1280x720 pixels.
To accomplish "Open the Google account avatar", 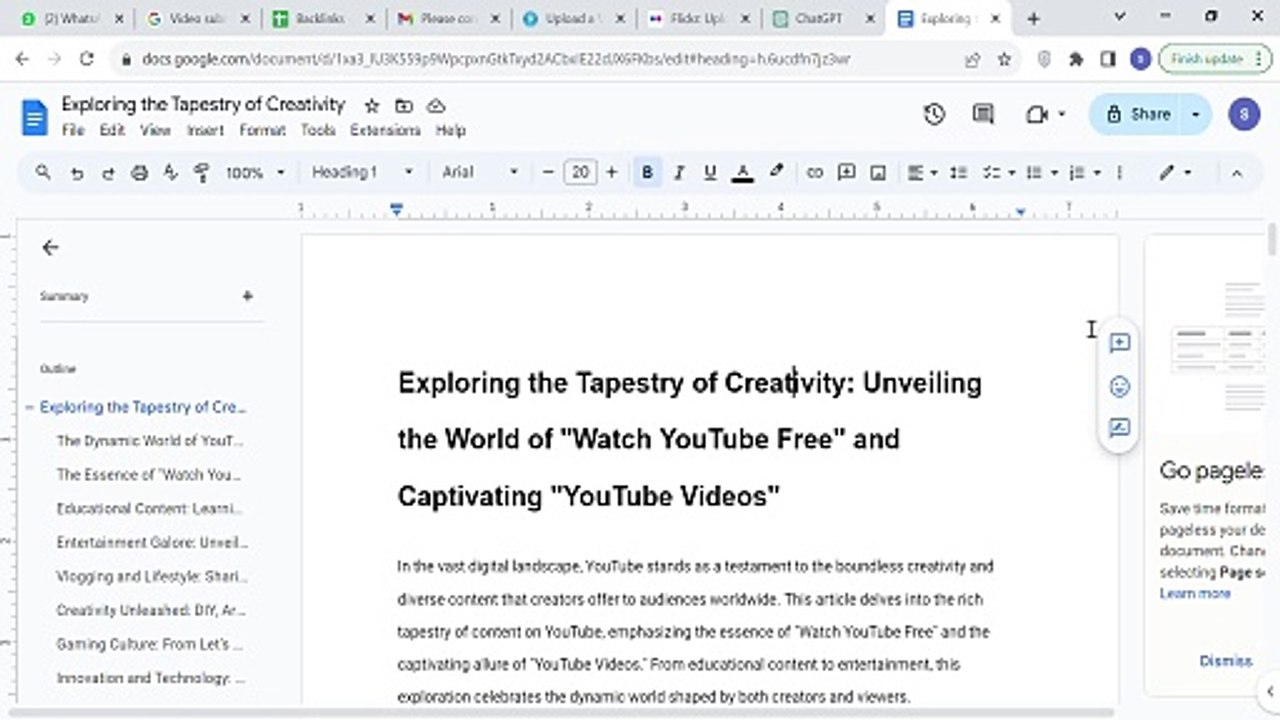I will tap(1244, 114).
